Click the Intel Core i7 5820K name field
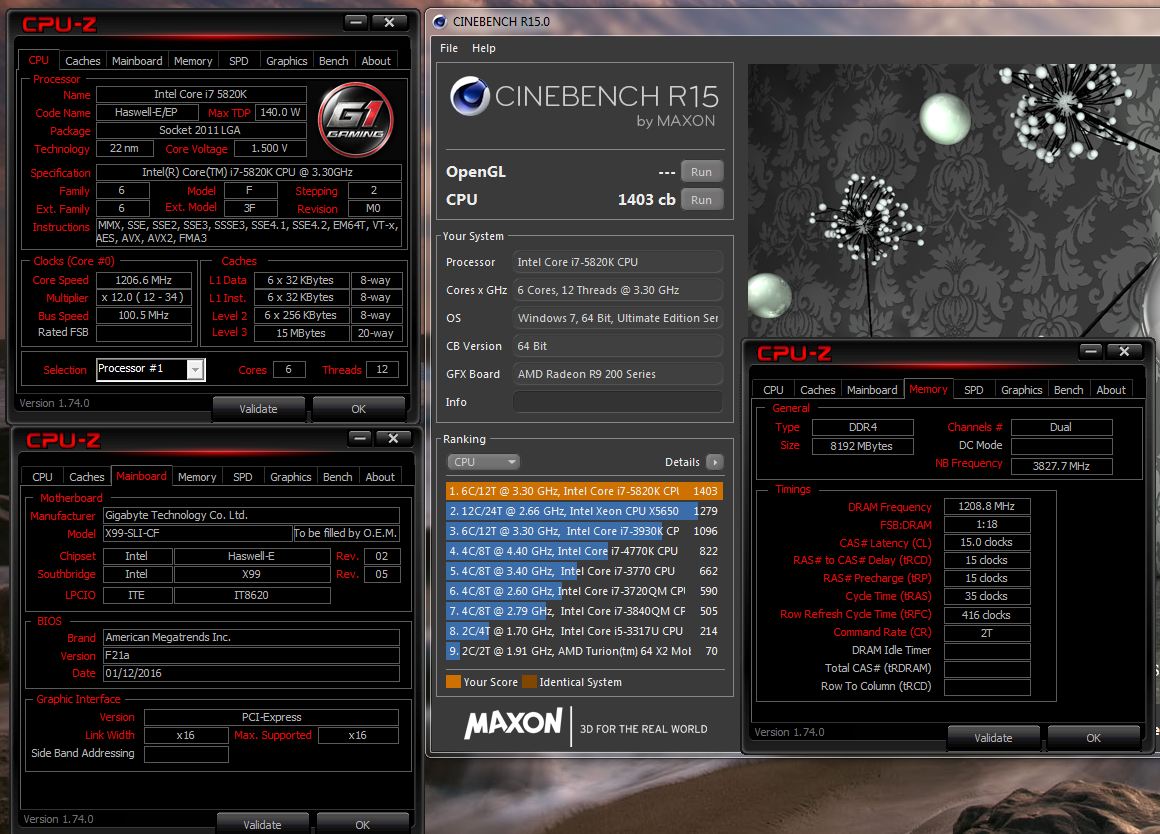The image size is (1160, 834). tap(200, 94)
